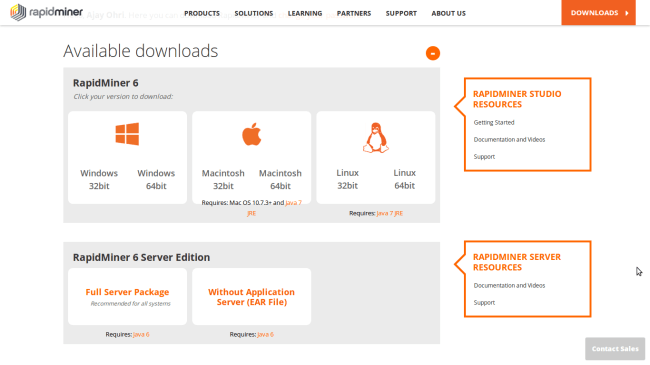Click the RapidMiner 6 Server Edition heading

pos(141,257)
